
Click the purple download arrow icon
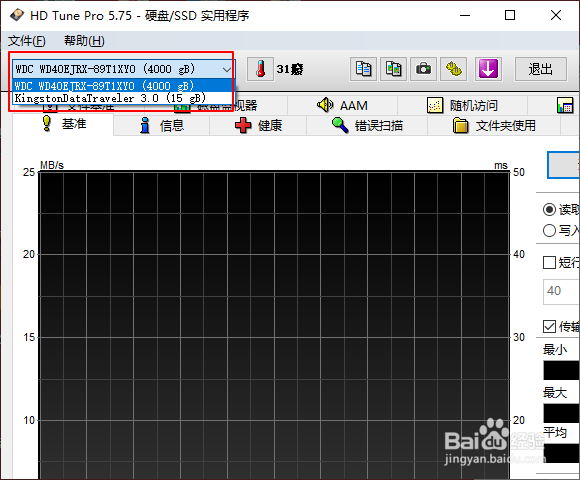tap(488, 69)
